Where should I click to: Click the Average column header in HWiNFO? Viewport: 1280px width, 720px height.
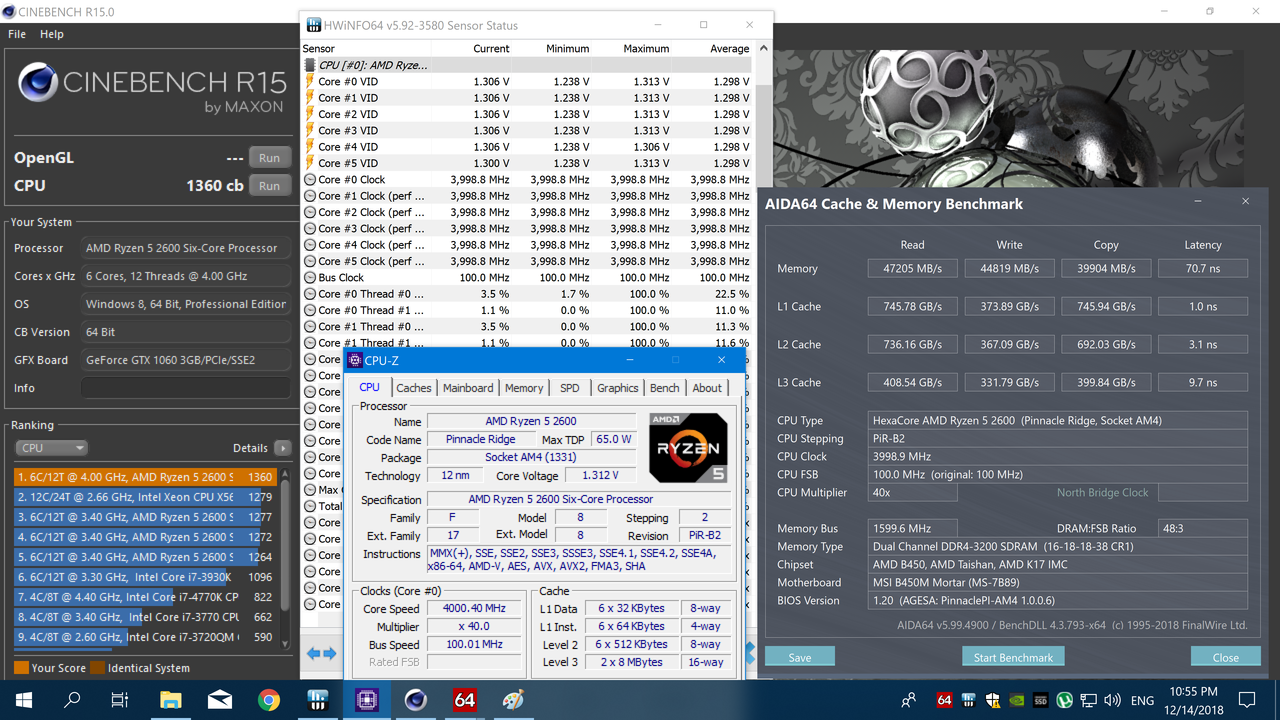729,48
